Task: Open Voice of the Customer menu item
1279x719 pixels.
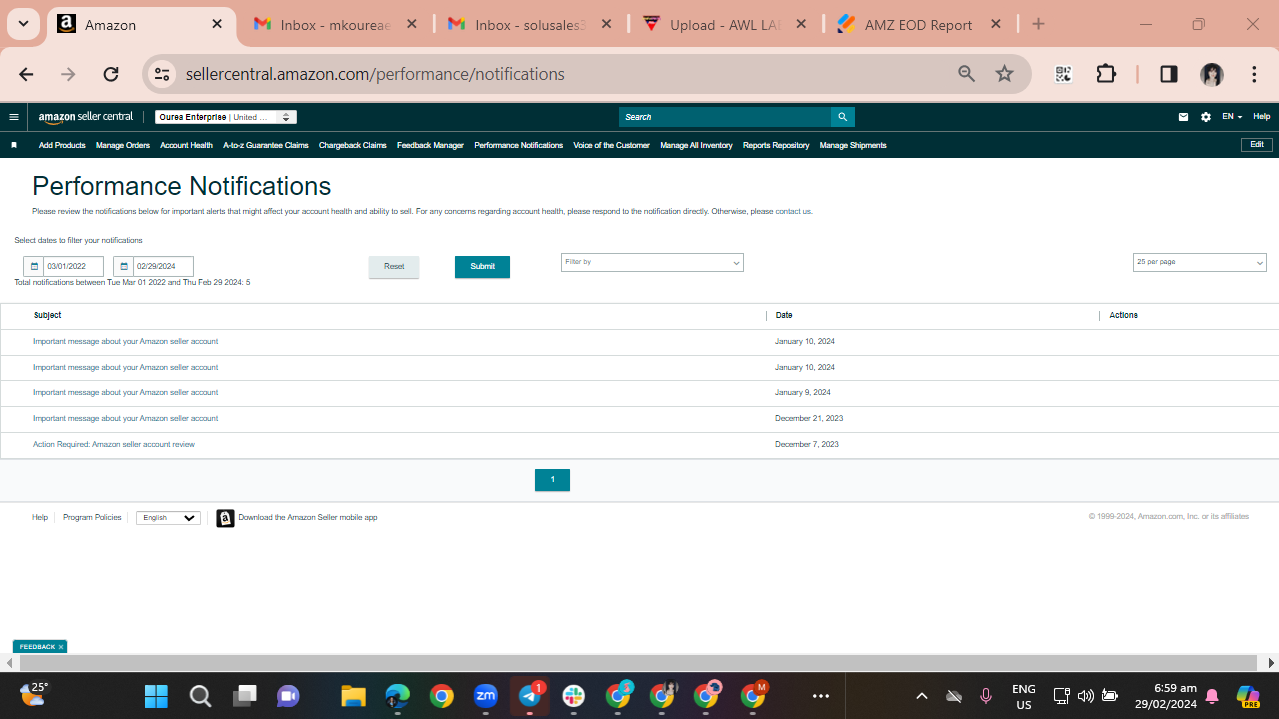Action: tap(611, 145)
